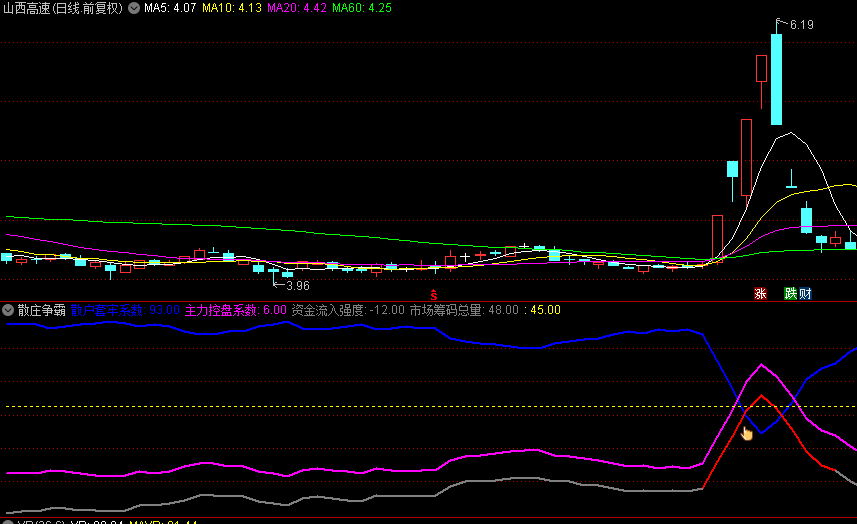Click the 6.19 high price label
Viewport: 857px width, 524px height.
pos(801,25)
